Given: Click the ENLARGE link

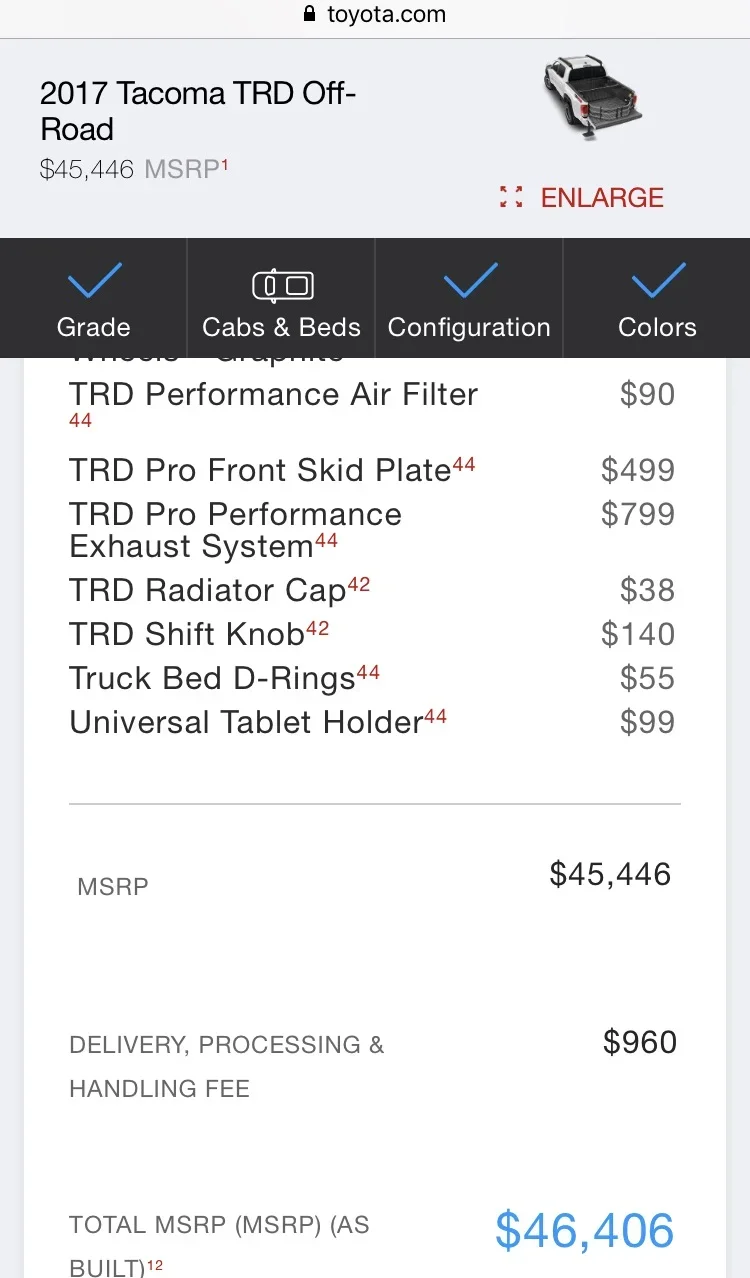Looking at the screenshot, I should pyautogui.click(x=601, y=197).
